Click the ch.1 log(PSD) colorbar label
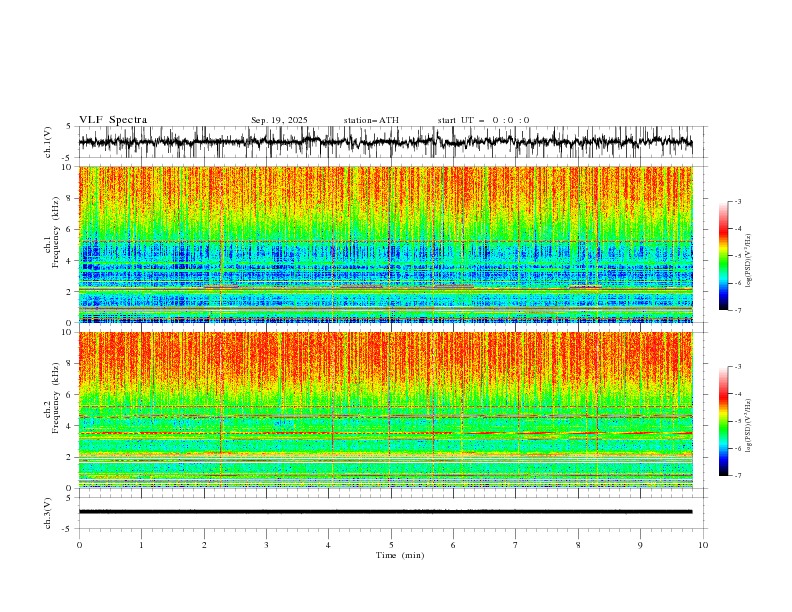Screen dimensions: 792x612 [750, 261]
